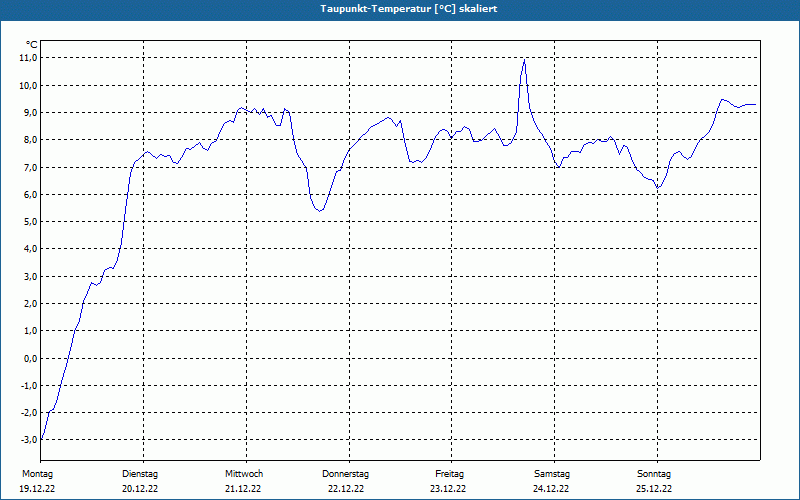
Task: Click the 7,0 axis value
Action: pyautogui.click(x=30, y=167)
